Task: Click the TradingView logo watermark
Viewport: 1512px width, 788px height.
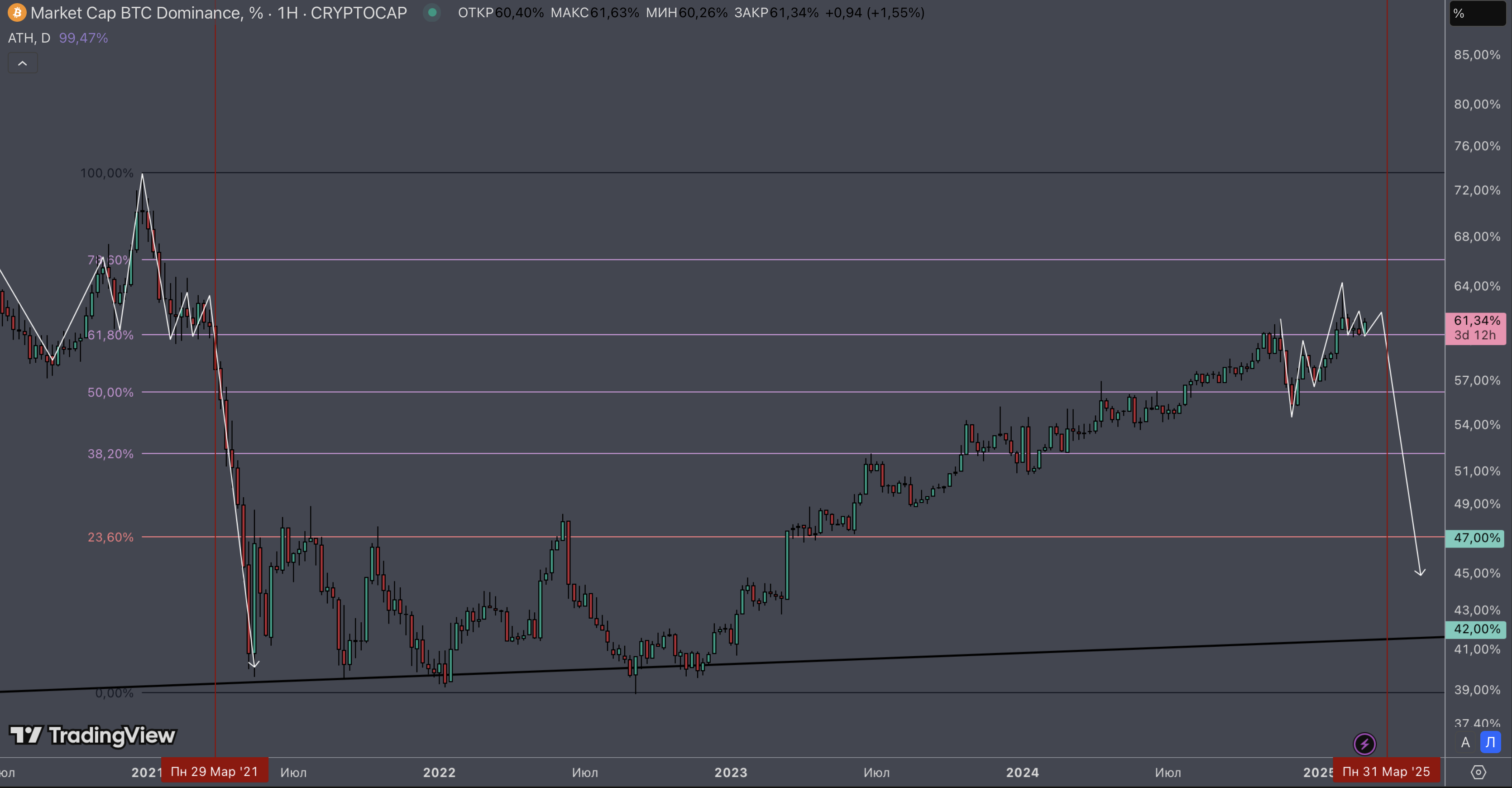Action: pyautogui.click(x=93, y=735)
